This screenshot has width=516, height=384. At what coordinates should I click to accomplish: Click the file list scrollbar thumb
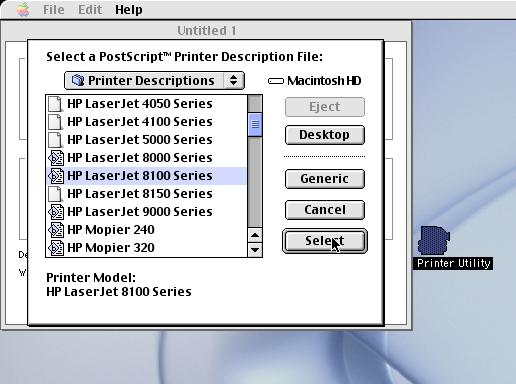click(255, 124)
